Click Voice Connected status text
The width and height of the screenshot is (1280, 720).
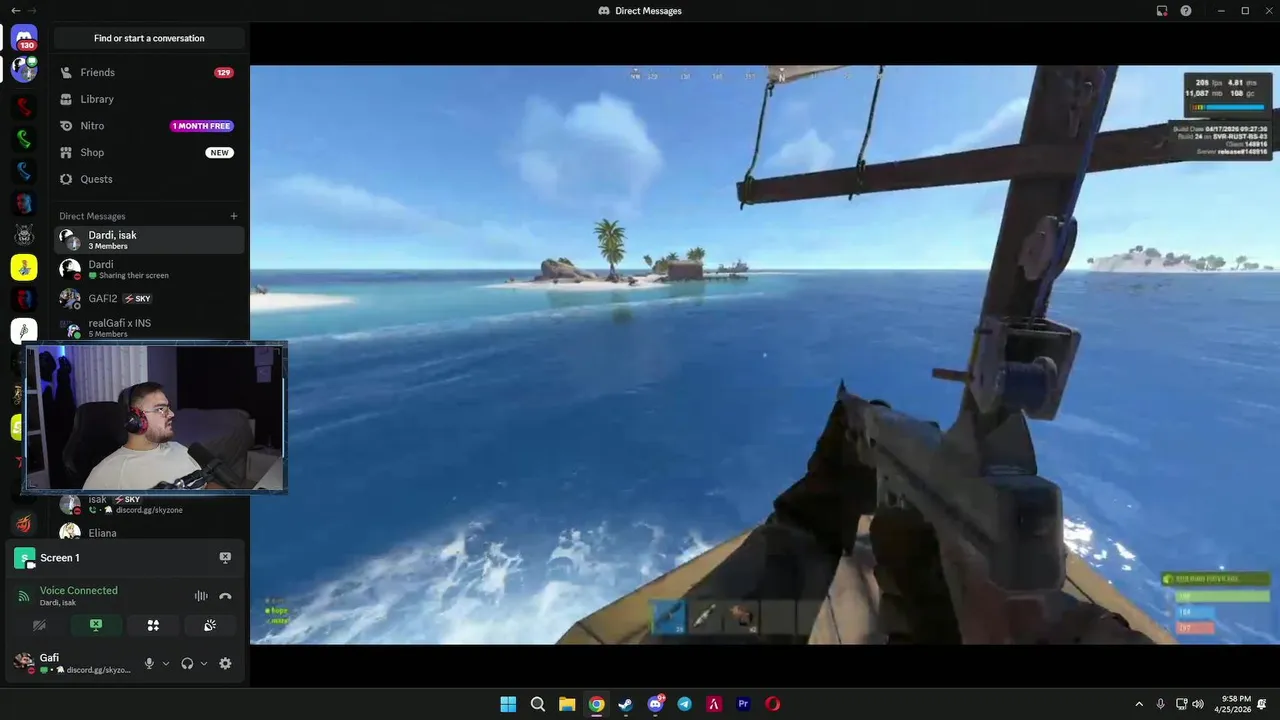(x=79, y=590)
